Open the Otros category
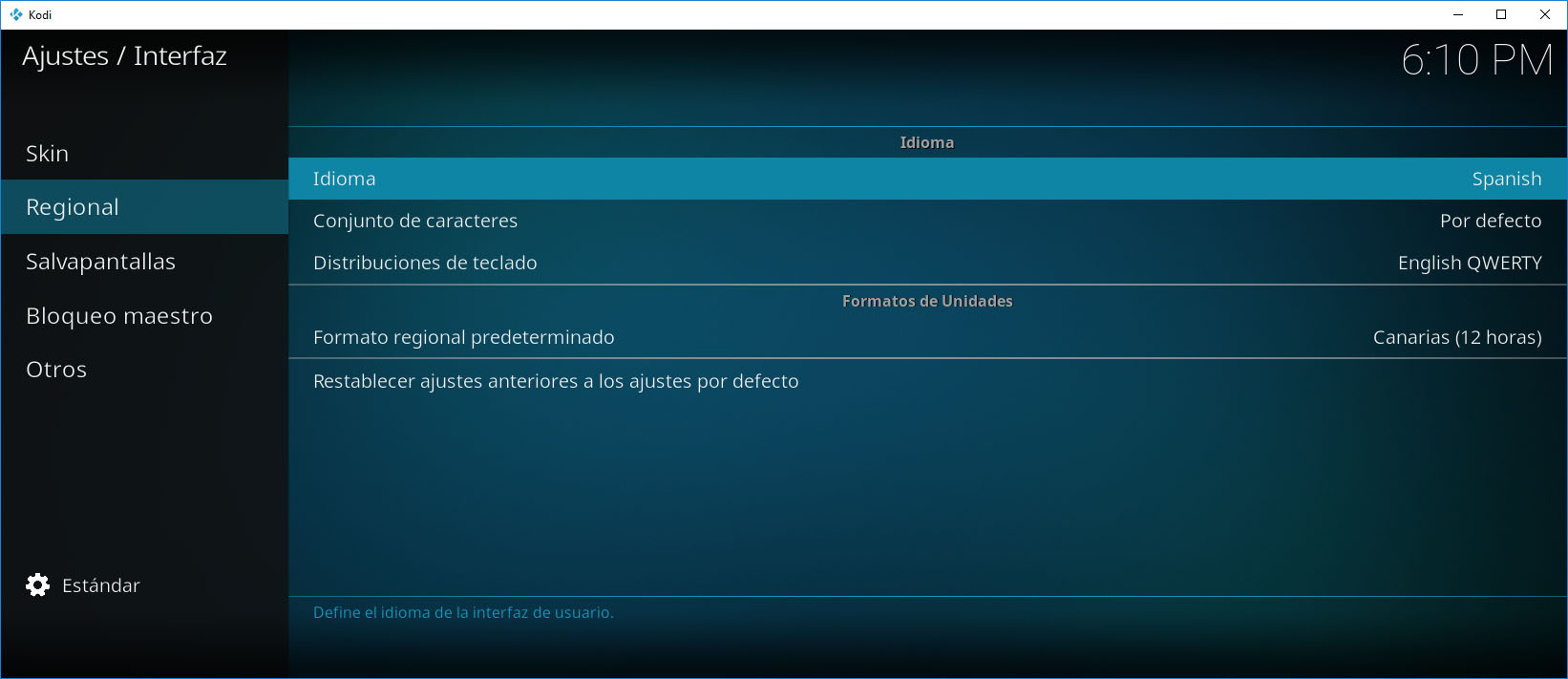Image resolution: width=1568 pixels, height=679 pixels. pos(144,370)
